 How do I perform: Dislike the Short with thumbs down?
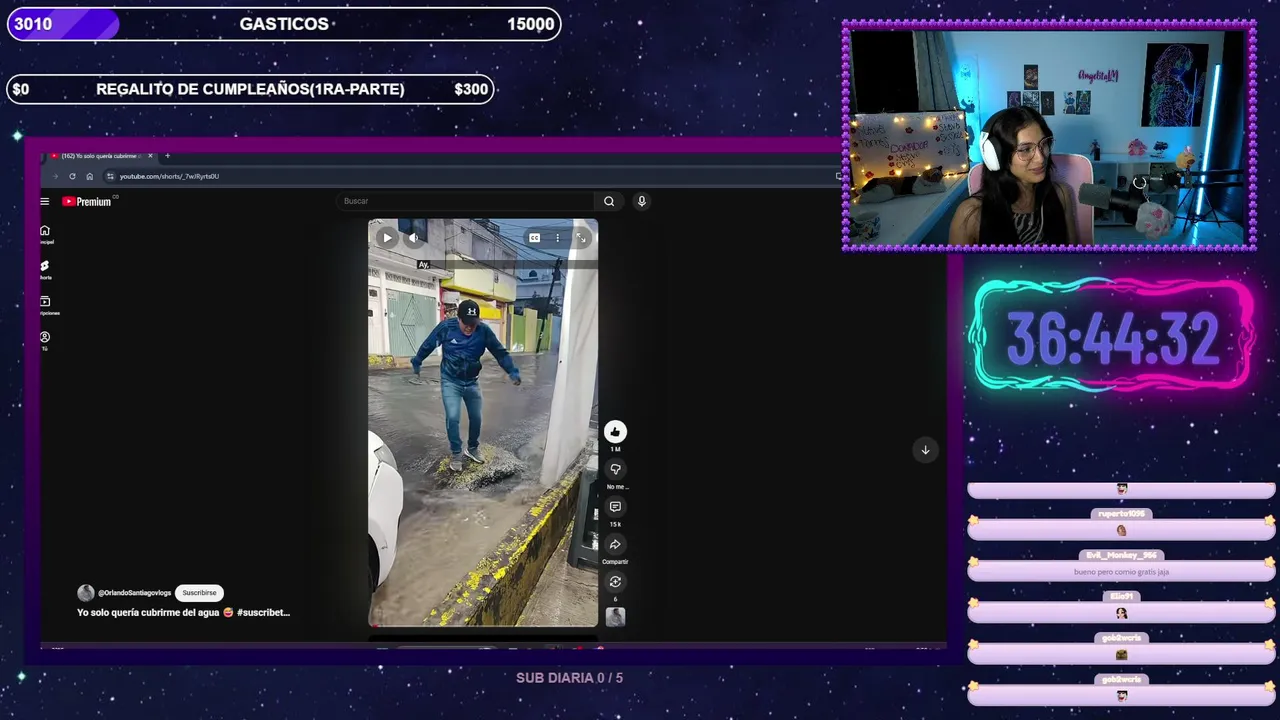click(x=615, y=469)
